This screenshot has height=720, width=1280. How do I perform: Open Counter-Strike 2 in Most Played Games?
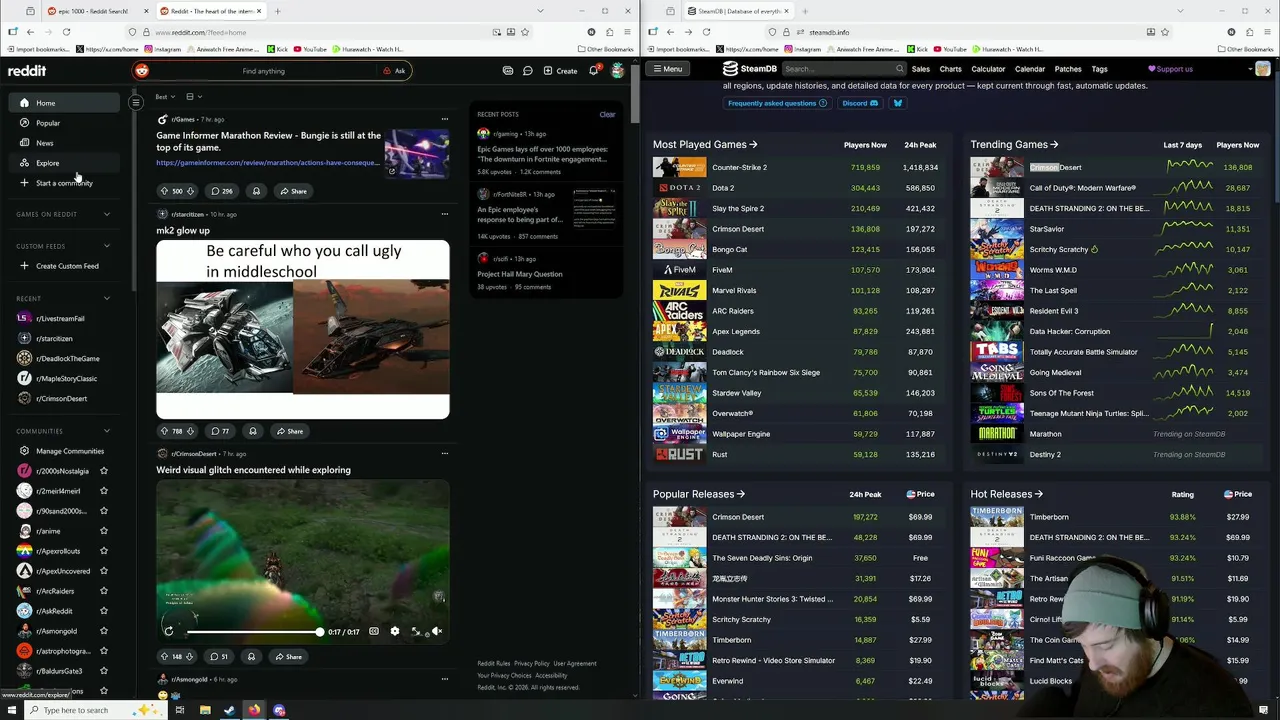(x=739, y=167)
